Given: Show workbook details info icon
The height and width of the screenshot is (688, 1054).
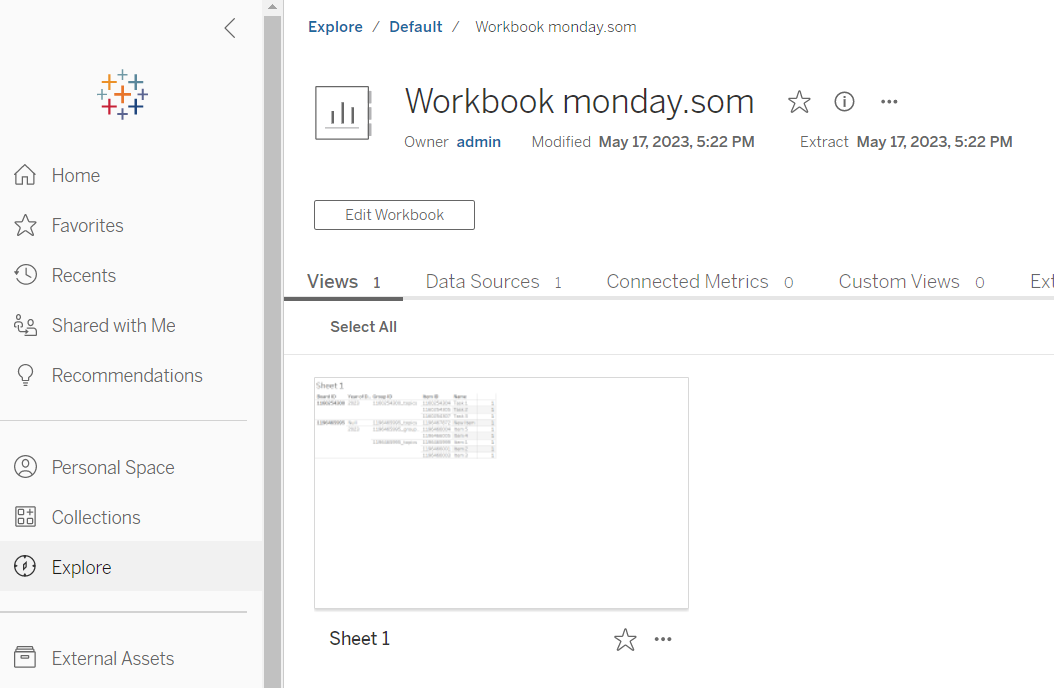Looking at the screenshot, I should coord(845,102).
